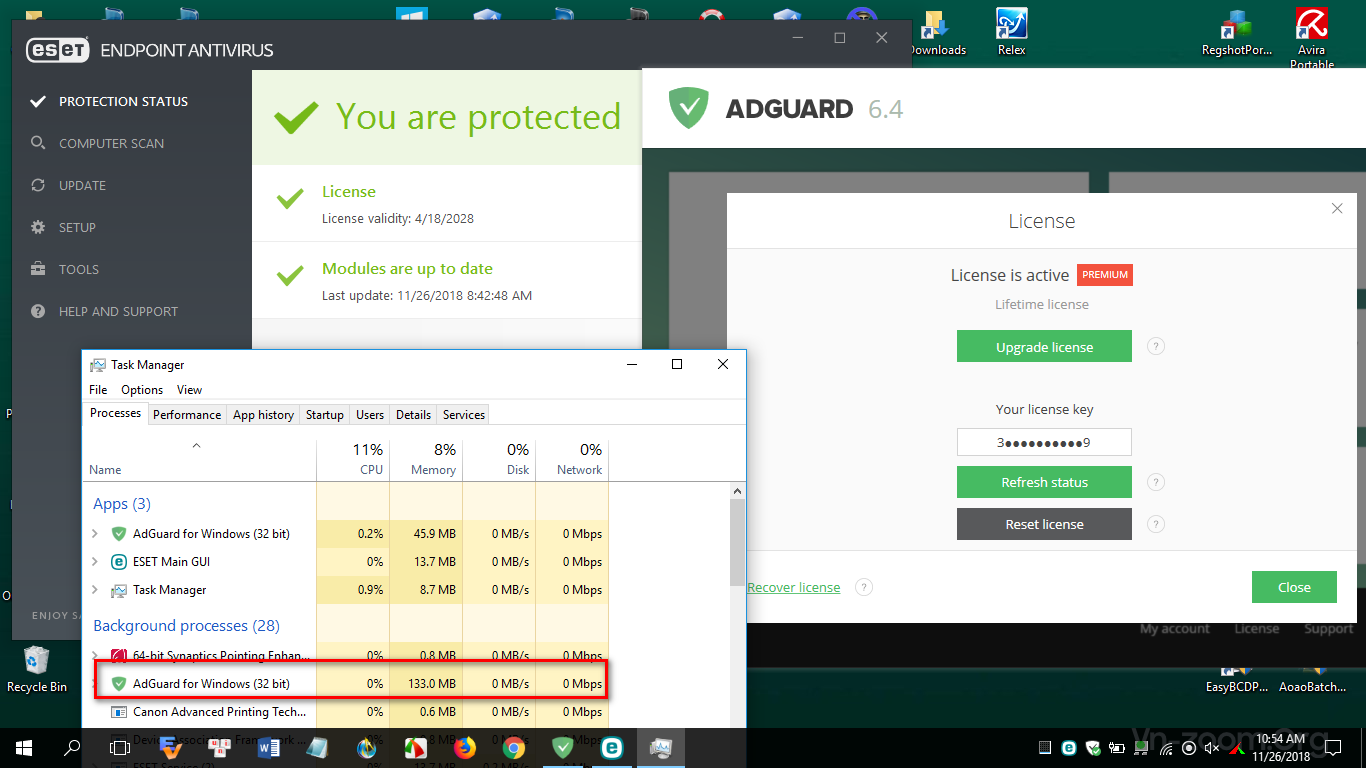Click the Computer Scan magnifier icon in ESET
The height and width of the screenshot is (768, 1366).
coord(38,143)
